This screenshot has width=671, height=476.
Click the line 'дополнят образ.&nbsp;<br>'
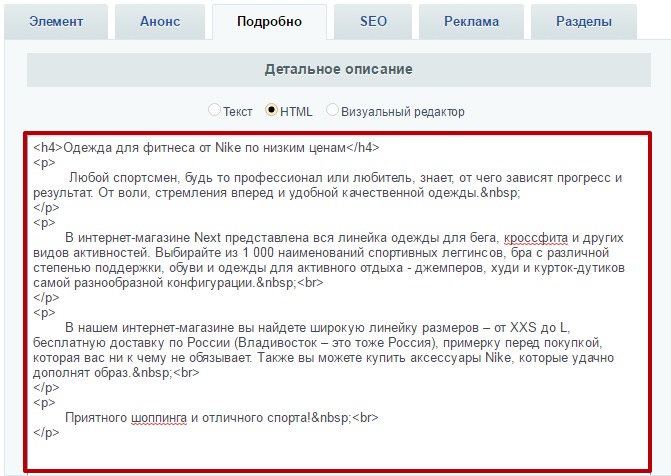coord(116,372)
